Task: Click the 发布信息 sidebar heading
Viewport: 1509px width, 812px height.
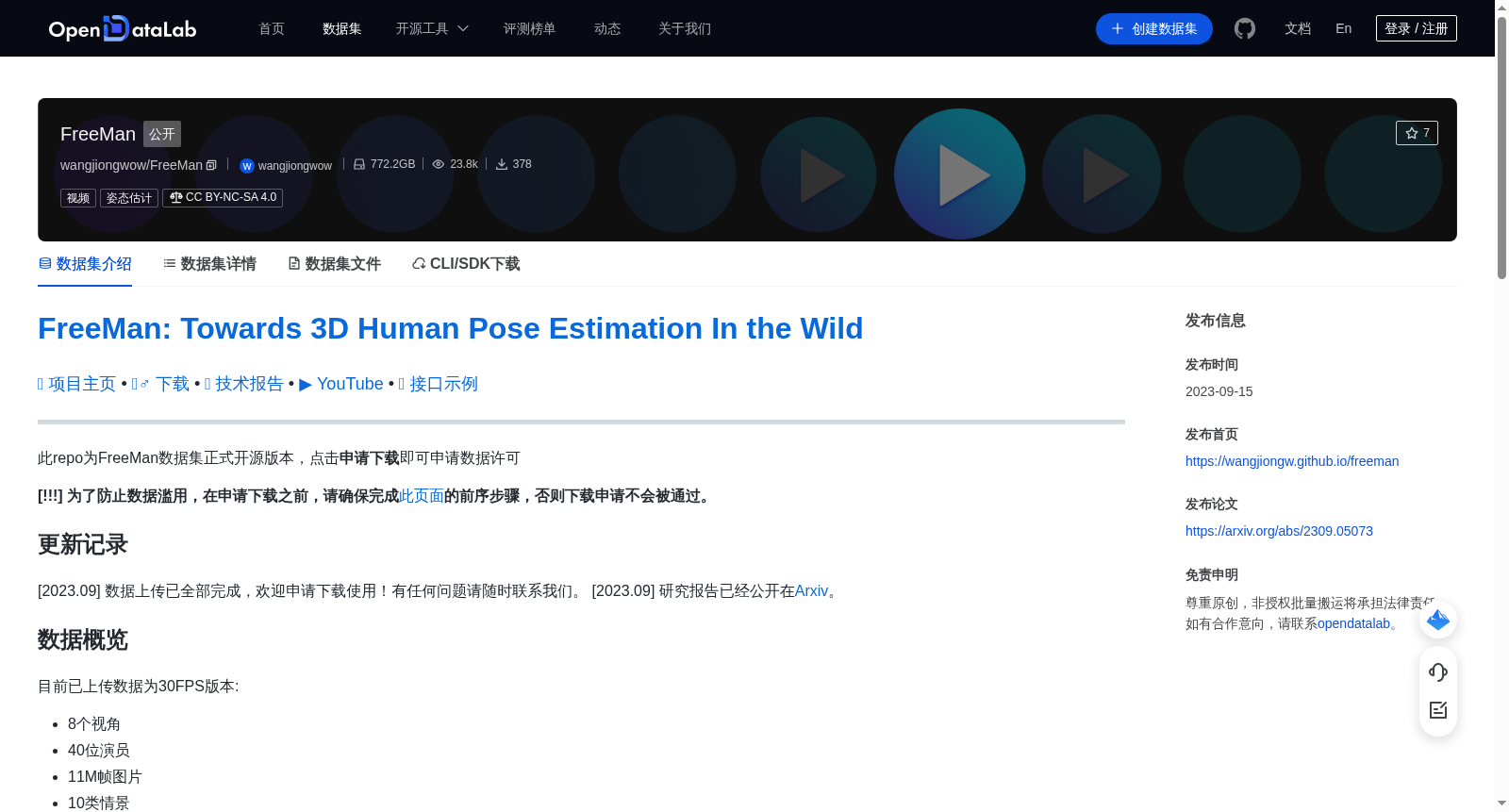Action: point(1216,321)
